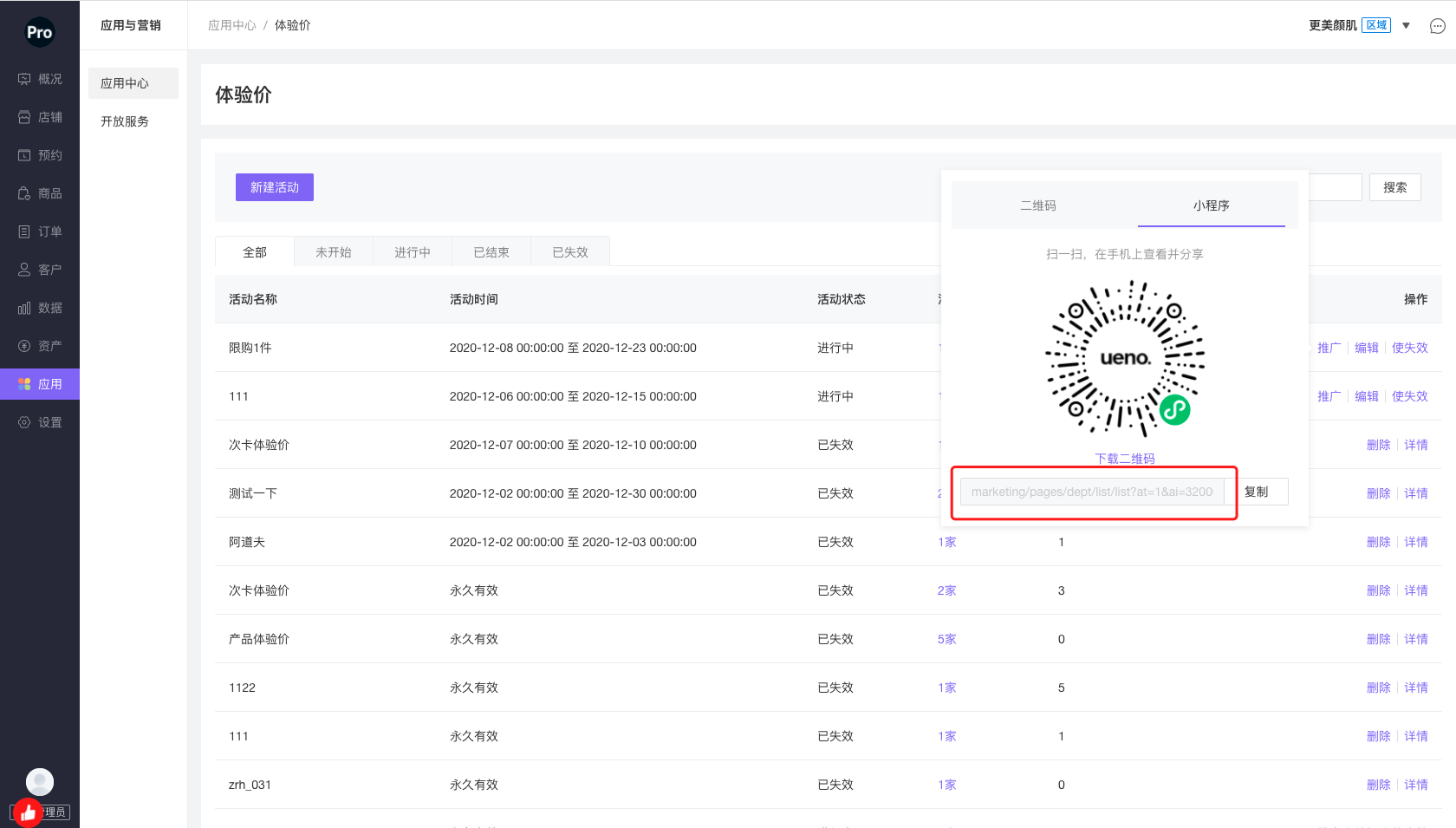Click 删除 for zrh_031 row
Screen dimensions: 1456x828
tap(1379, 785)
